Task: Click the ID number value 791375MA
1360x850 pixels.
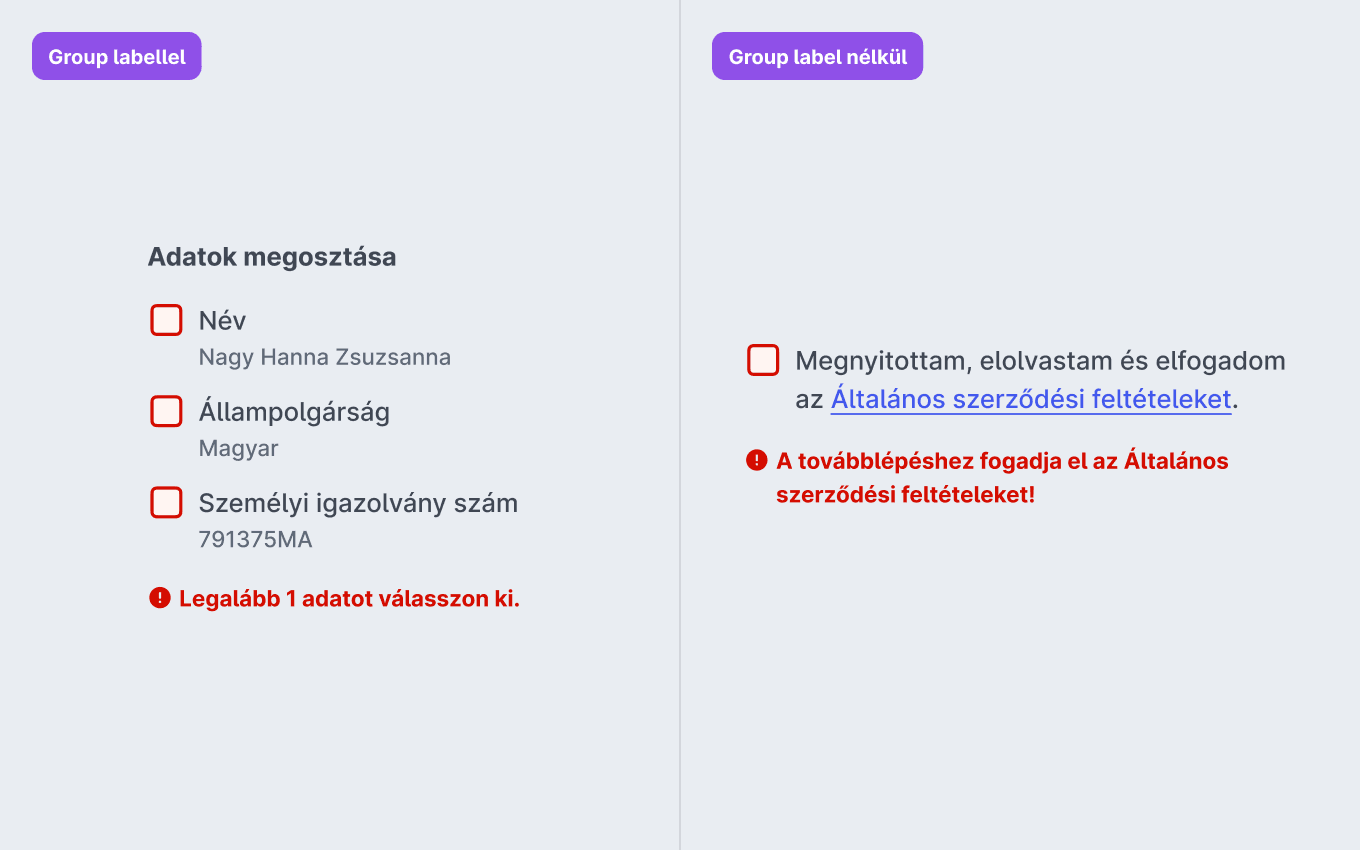Action: tap(255, 540)
